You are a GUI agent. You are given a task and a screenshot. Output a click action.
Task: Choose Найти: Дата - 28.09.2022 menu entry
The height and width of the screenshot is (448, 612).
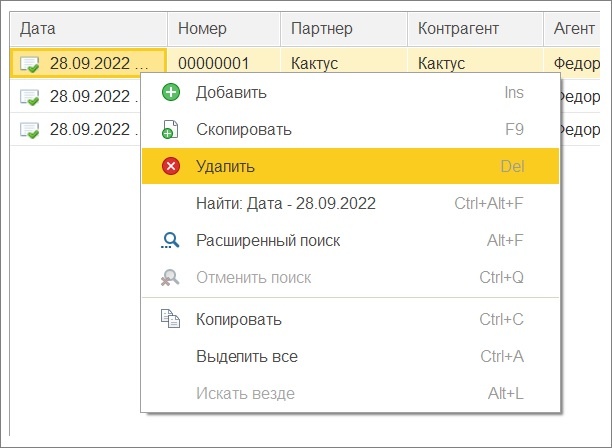[x=350, y=203]
